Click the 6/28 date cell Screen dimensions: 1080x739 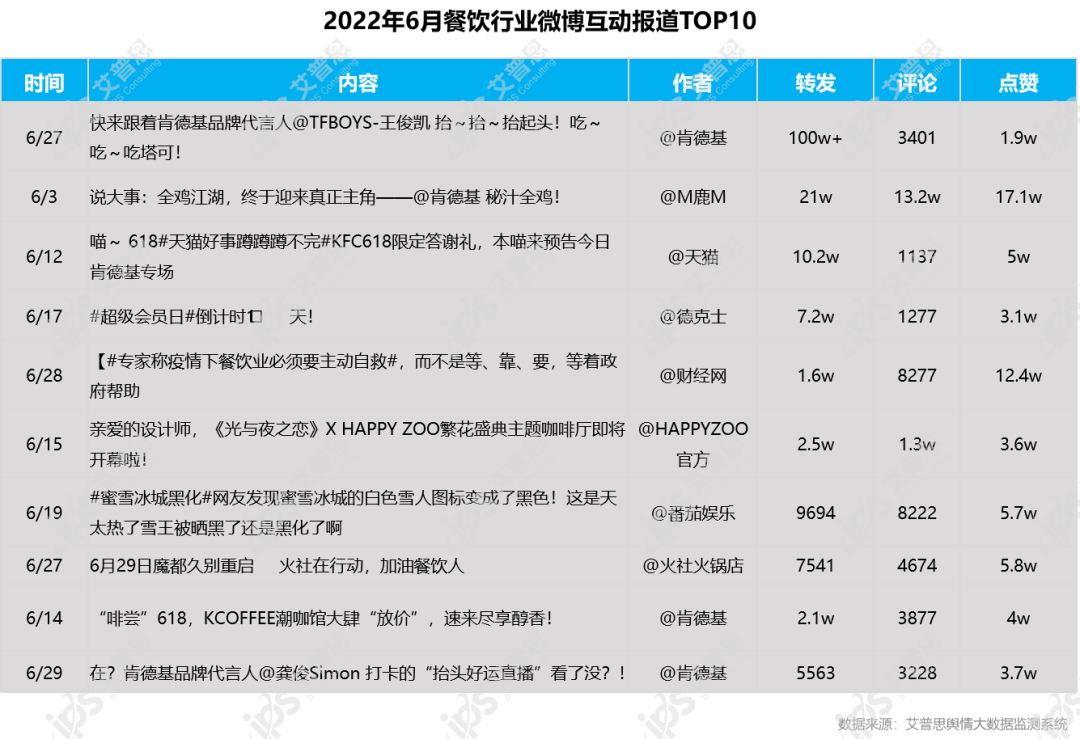click(44, 376)
